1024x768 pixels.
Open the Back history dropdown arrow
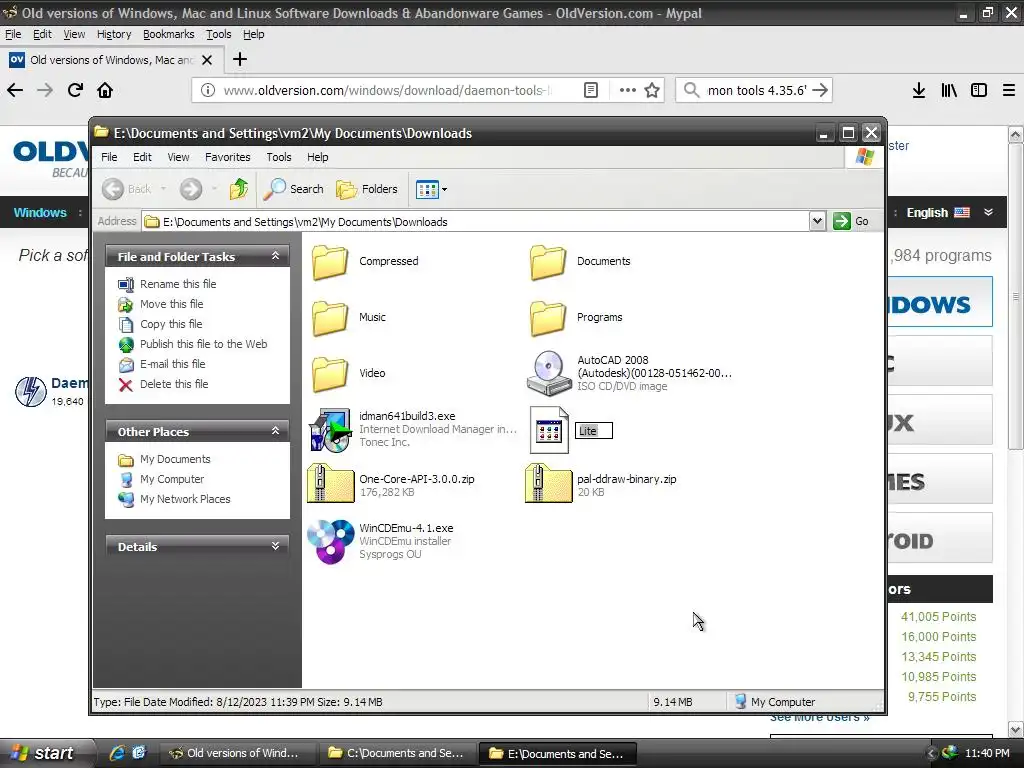[x=163, y=189]
